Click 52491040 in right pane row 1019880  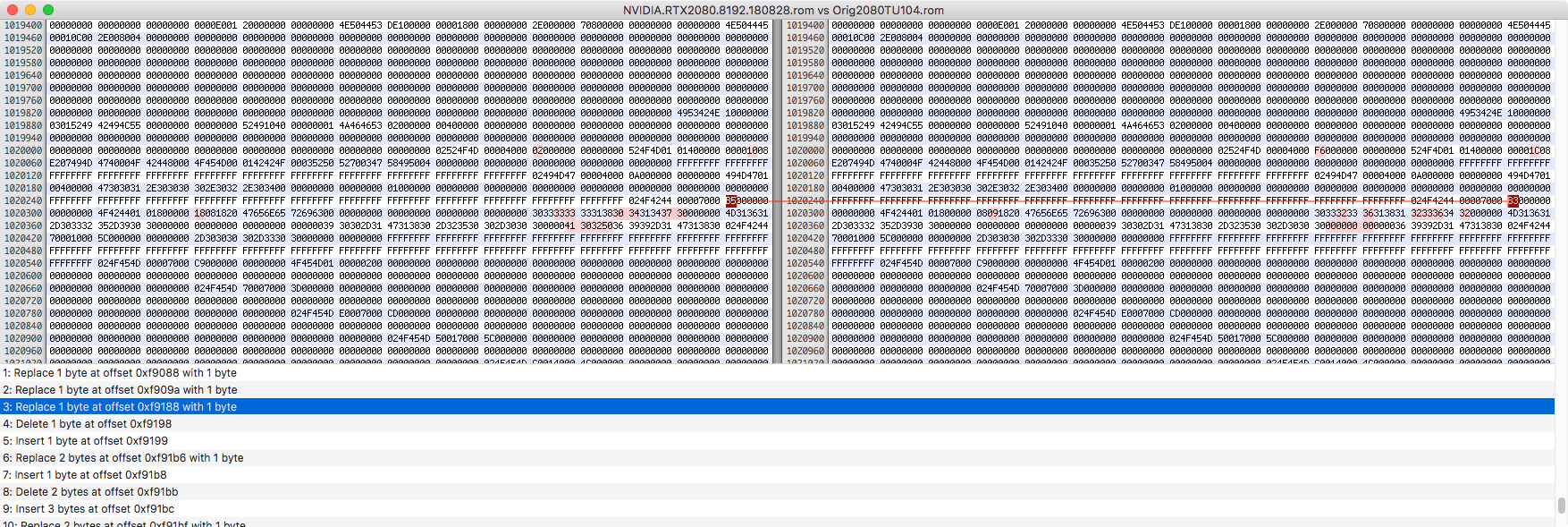pos(1046,125)
